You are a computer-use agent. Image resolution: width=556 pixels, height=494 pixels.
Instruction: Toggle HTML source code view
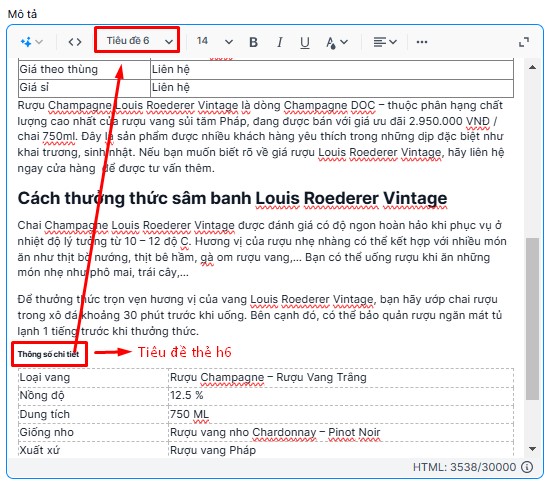click(75, 42)
